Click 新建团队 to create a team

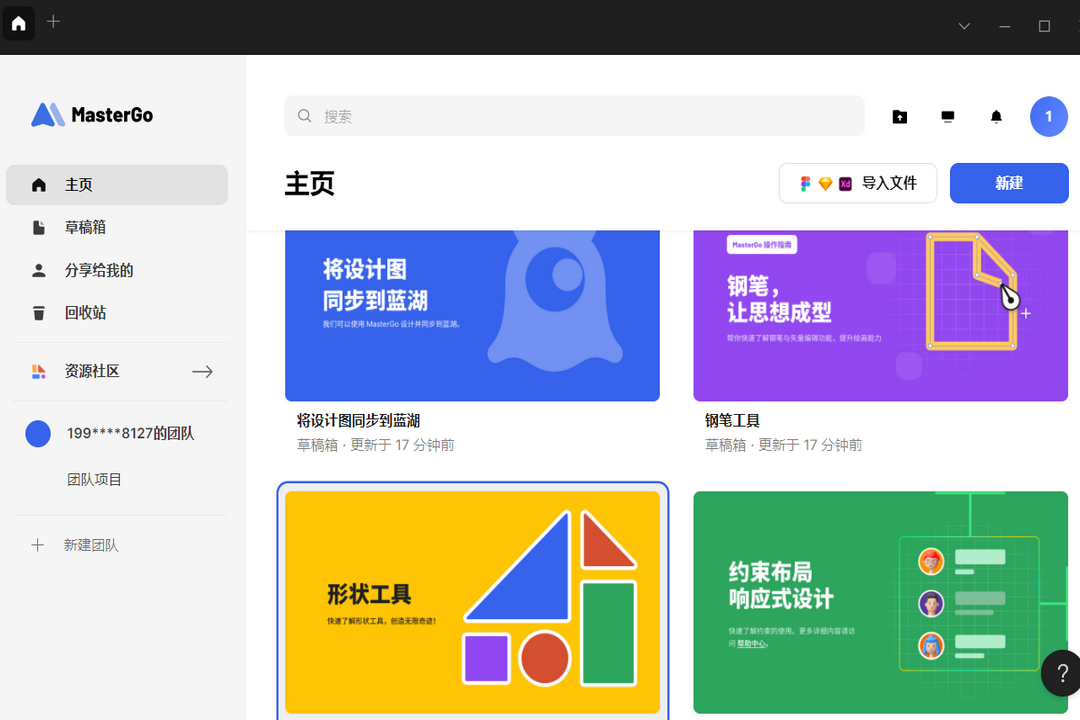point(91,545)
